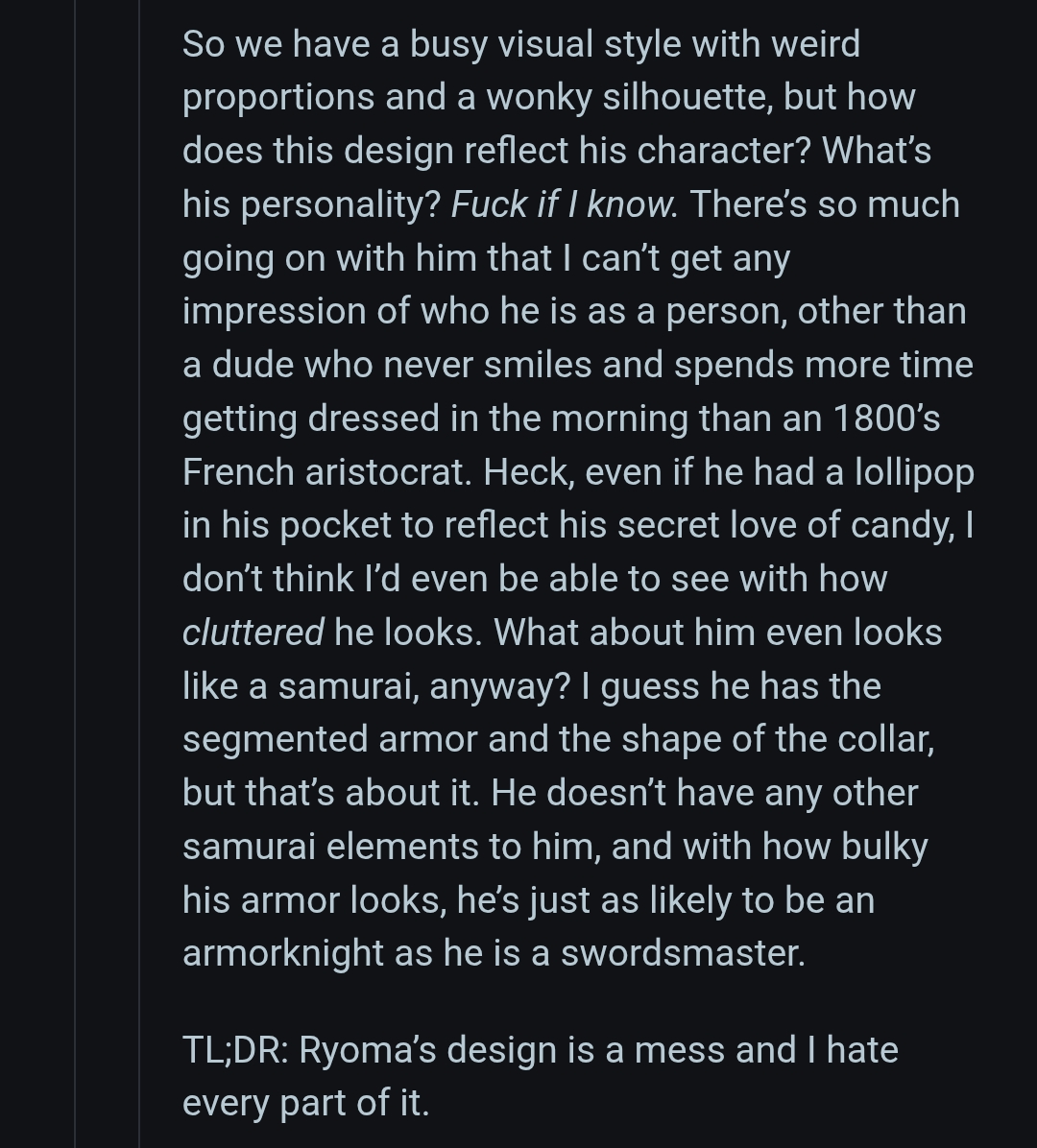The image size is (1037, 1148).
Task: Click the word 'personality?' in the comment
Action: click(x=341, y=204)
